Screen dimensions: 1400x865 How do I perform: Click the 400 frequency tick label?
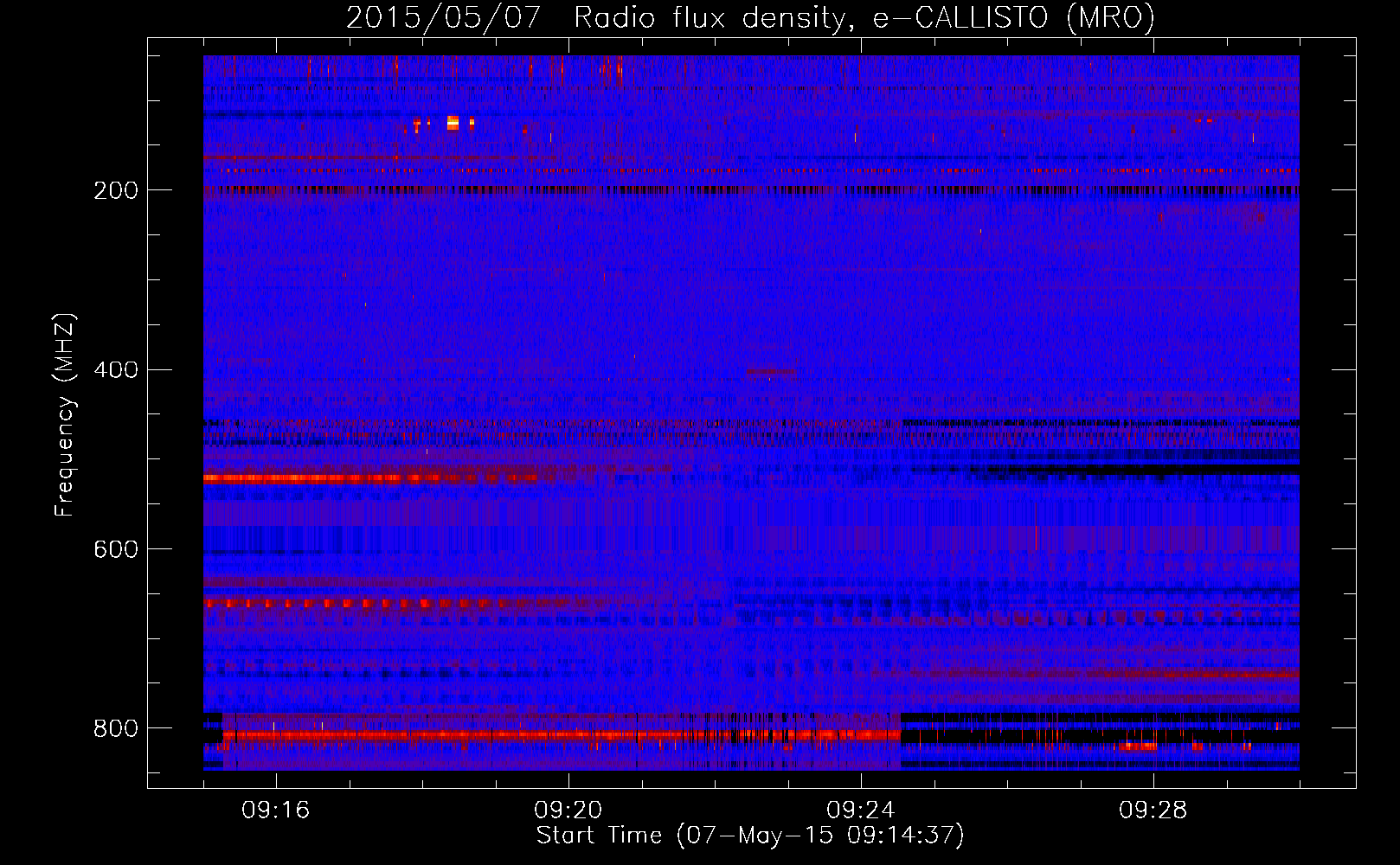click(116, 370)
